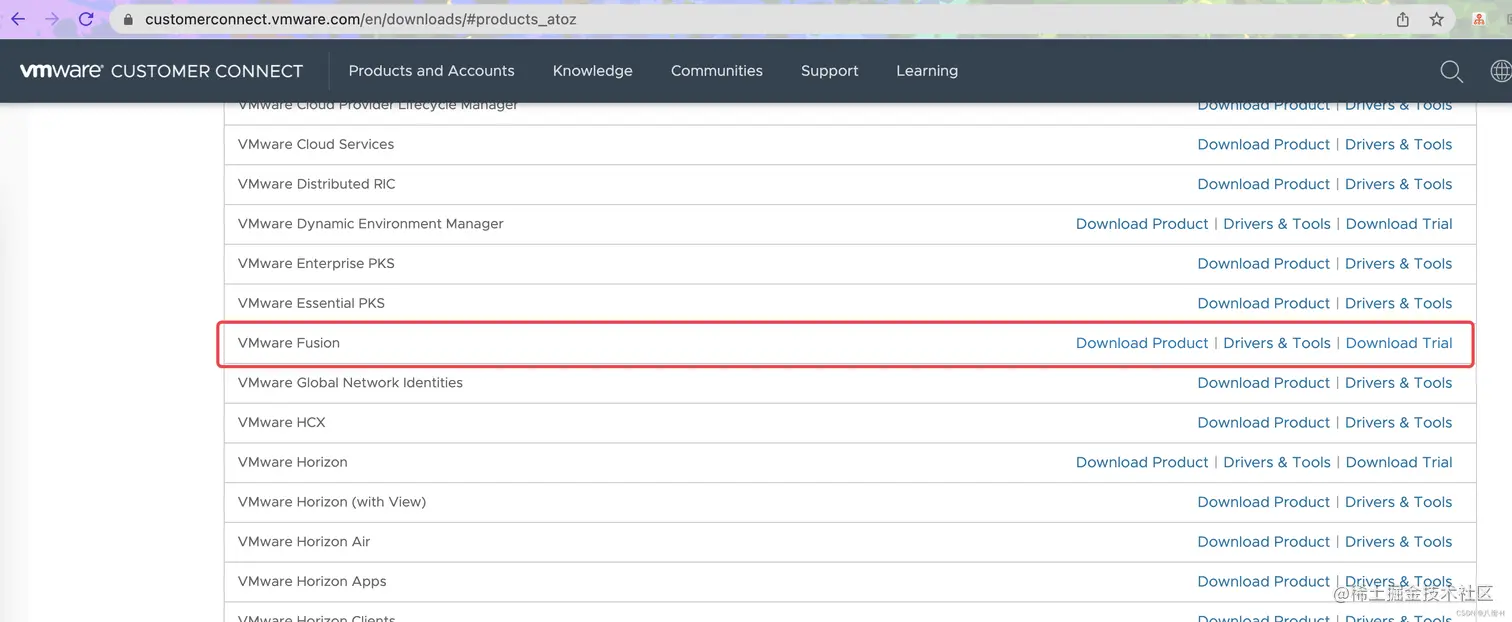Download Product for VMware HCX
This screenshot has width=1512, height=622.
coord(1264,423)
